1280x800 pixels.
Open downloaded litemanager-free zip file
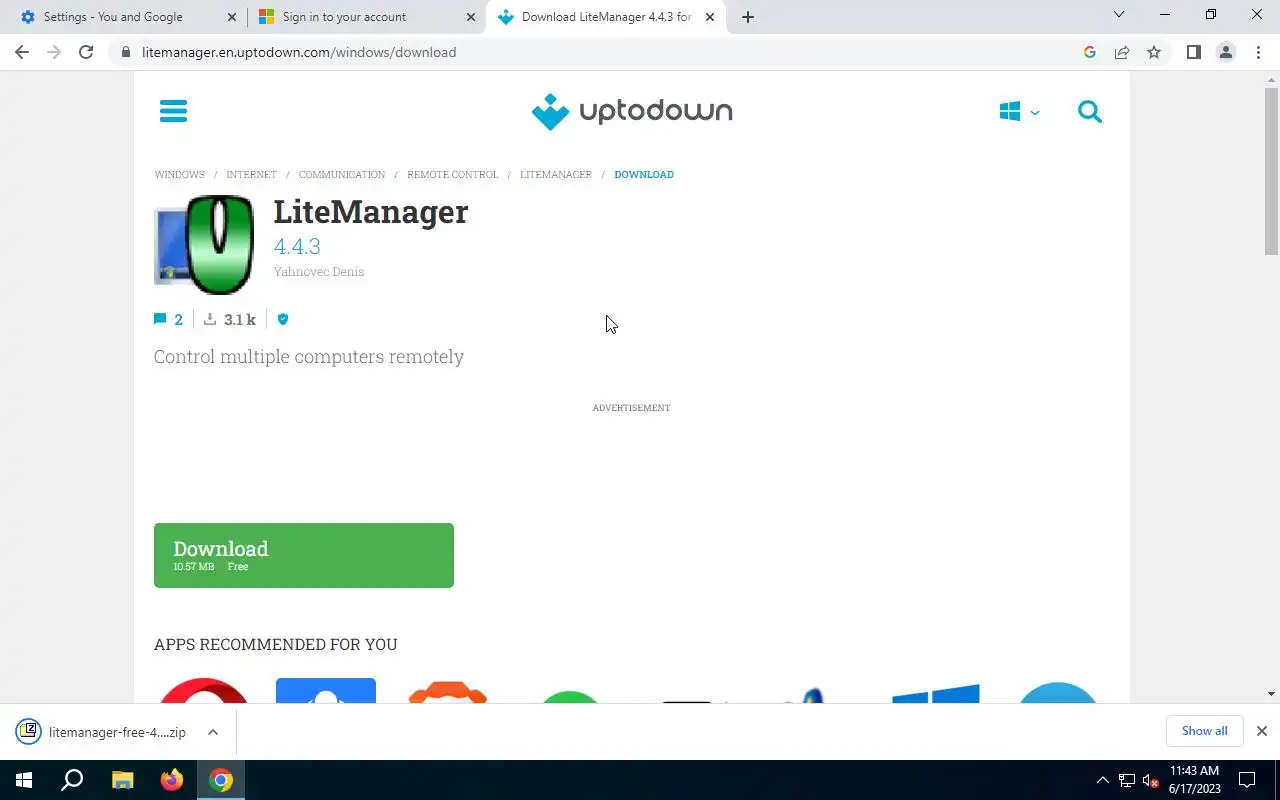pyautogui.click(x=103, y=732)
